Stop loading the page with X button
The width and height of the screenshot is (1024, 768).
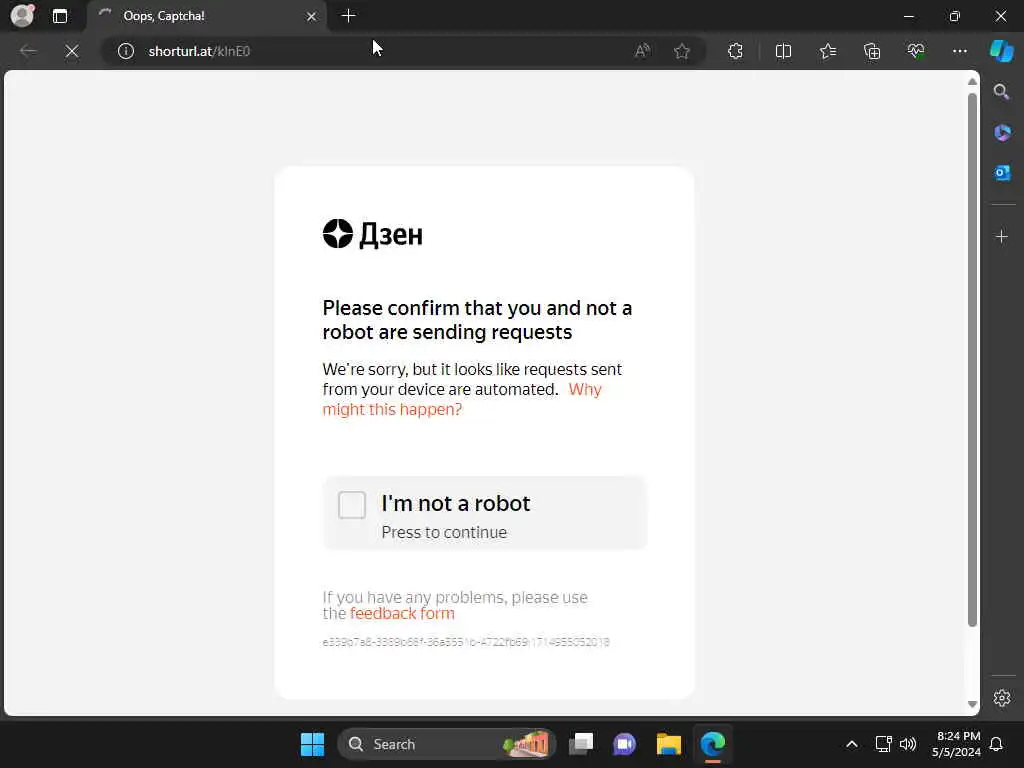(72, 51)
